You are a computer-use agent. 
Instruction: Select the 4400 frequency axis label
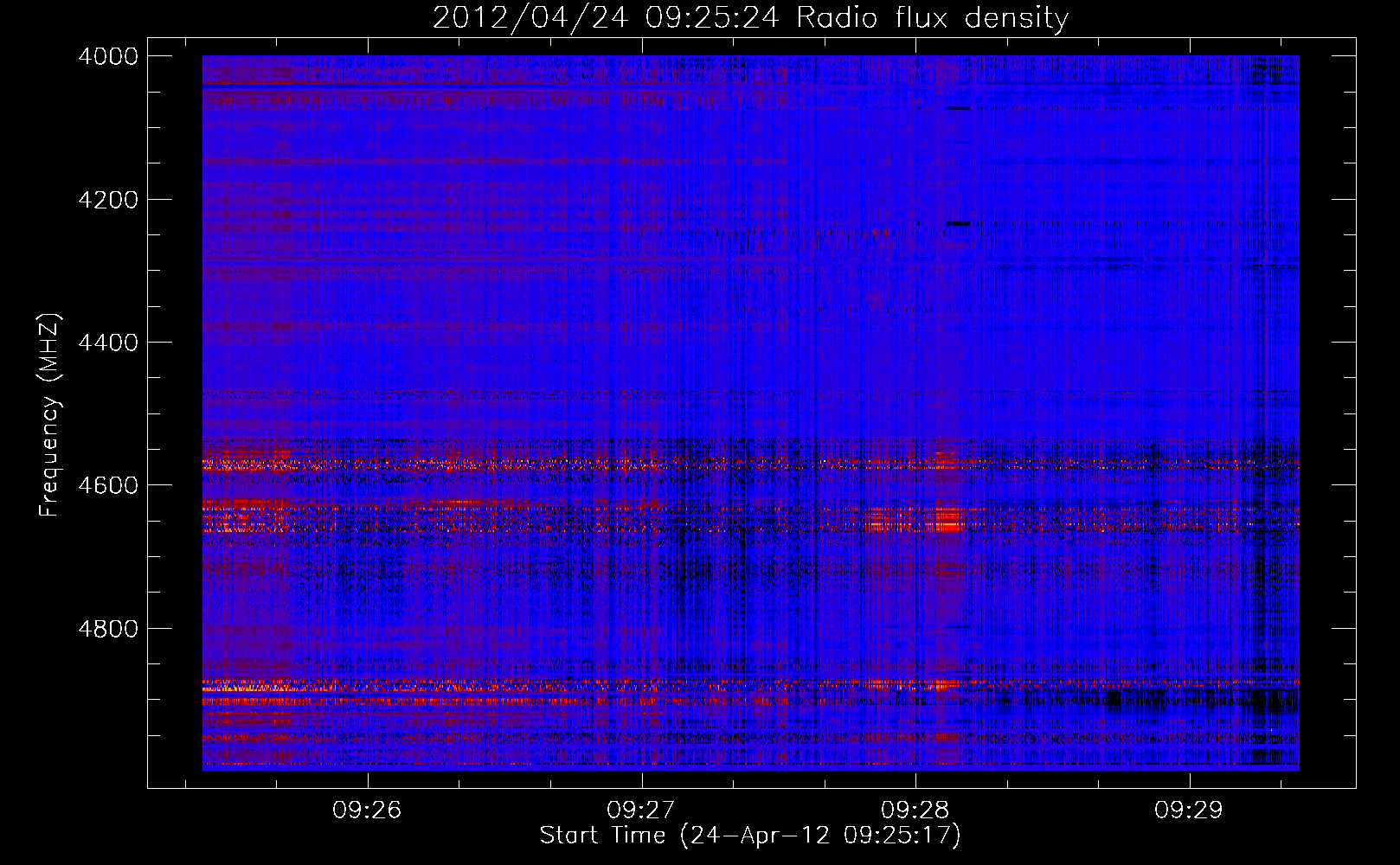[108, 343]
